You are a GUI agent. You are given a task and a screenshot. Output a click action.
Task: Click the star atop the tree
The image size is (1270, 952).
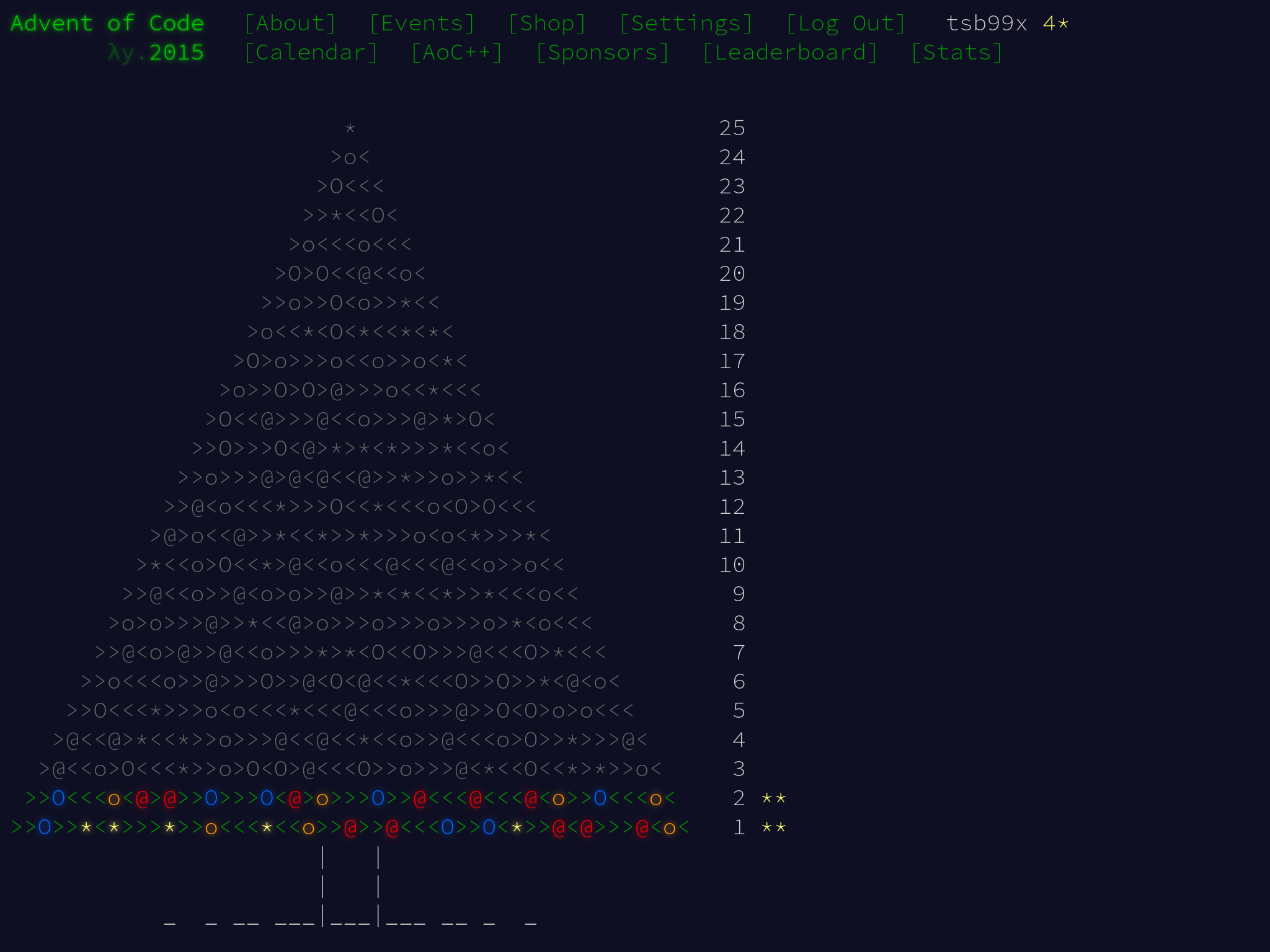click(350, 129)
